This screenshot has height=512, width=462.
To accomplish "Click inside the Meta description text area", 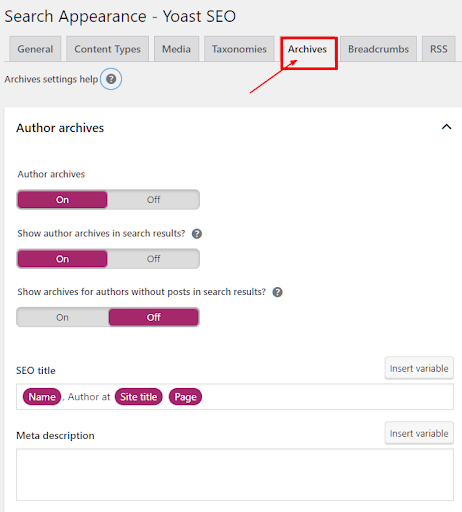I will pyautogui.click(x=235, y=475).
